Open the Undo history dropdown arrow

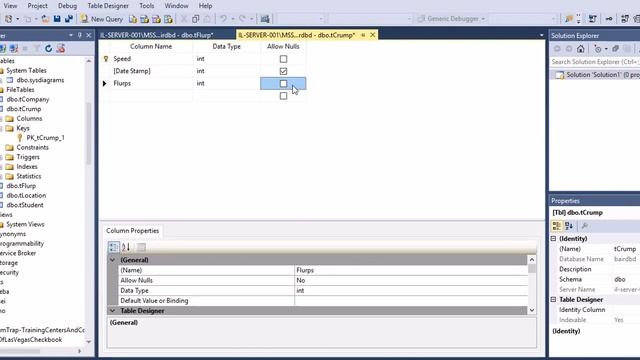pos(233,19)
